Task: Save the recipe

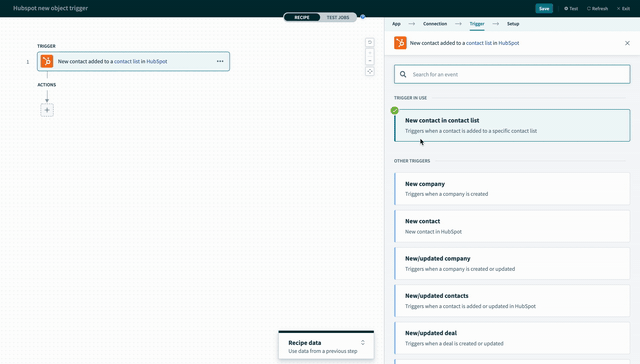Action: (544, 9)
